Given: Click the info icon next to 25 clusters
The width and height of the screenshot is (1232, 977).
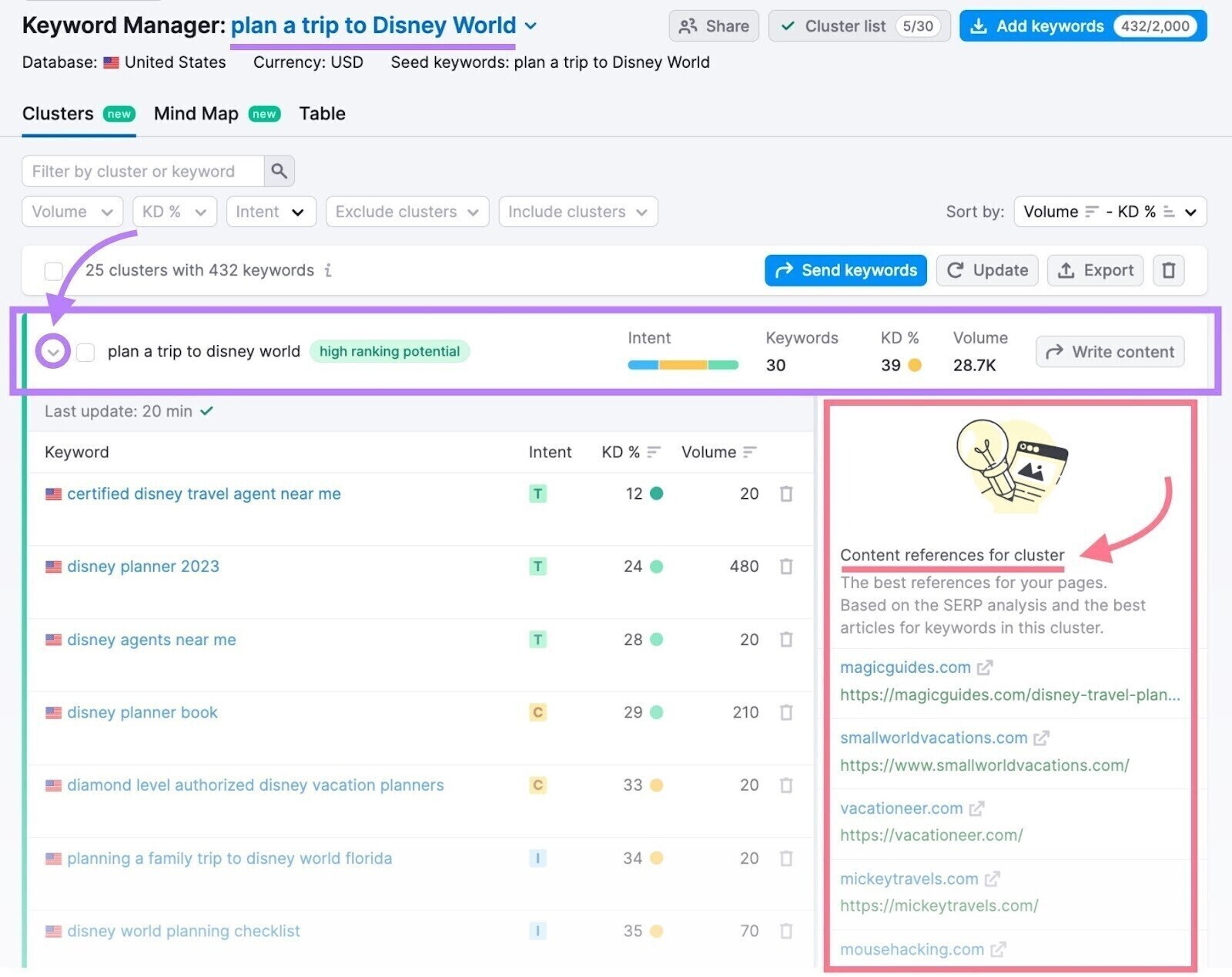Looking at the screenshot, I should click(328, 270).
